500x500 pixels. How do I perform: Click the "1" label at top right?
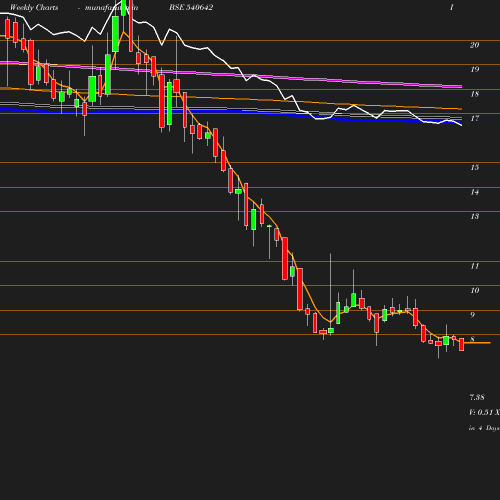pyautogui.click(x=452, y=7)
